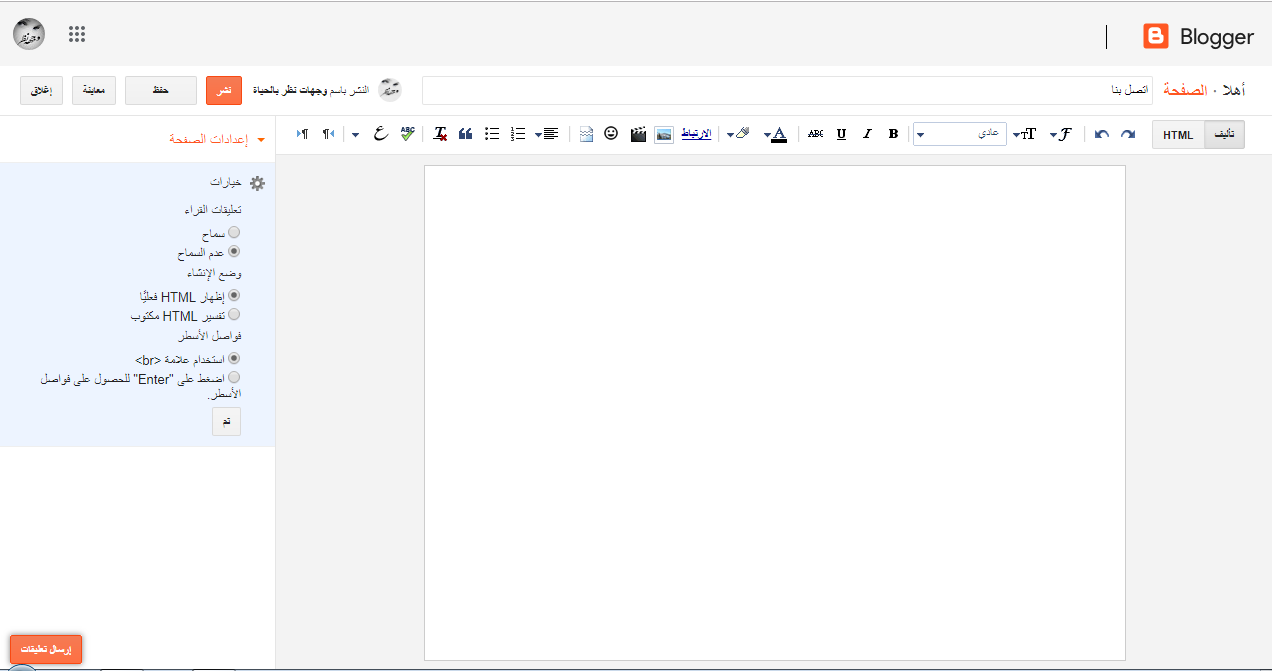Click the معاينة preview button
The height and width of the screenshot is (671, 1272).
tap(94, 90)
